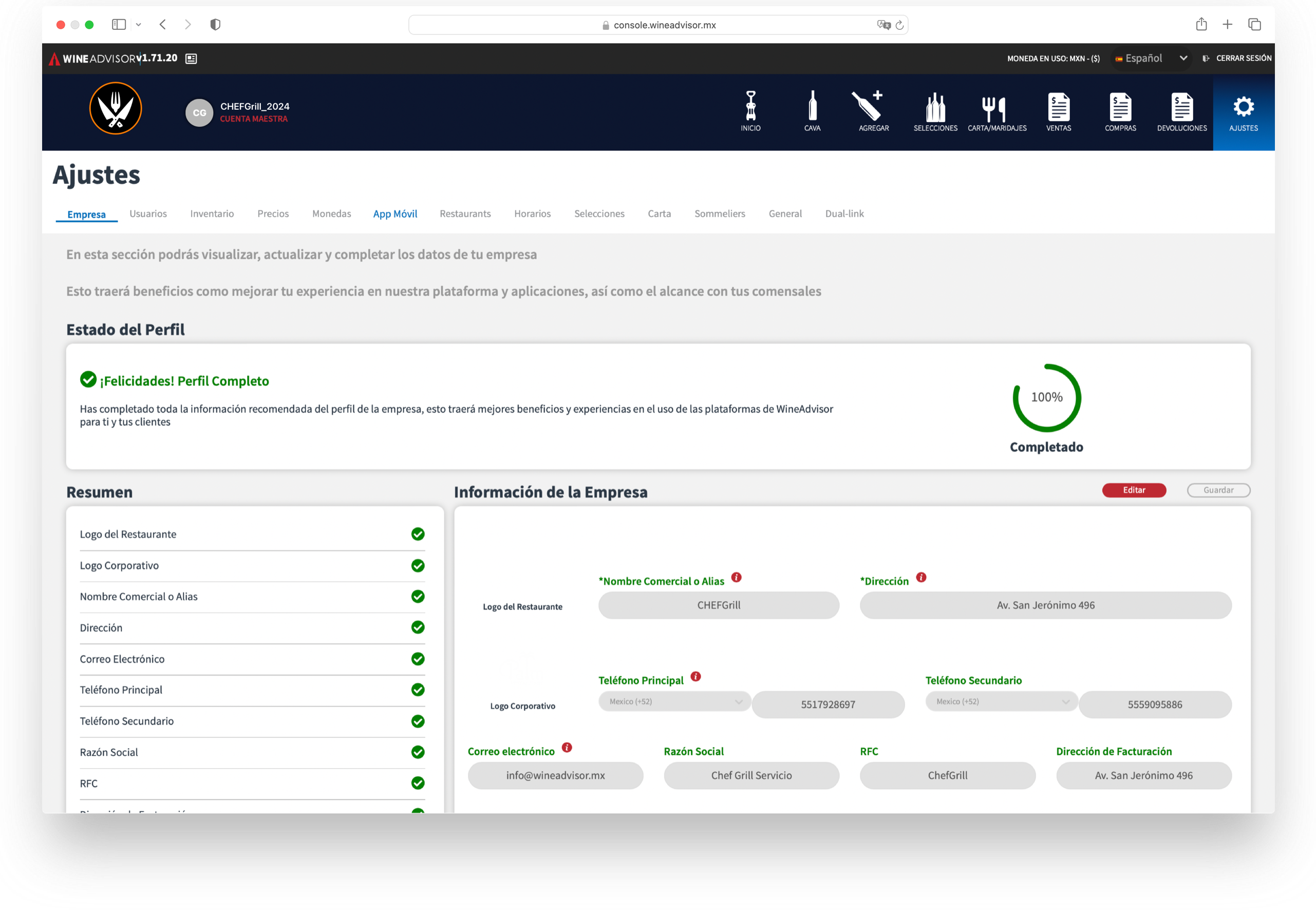This screenshot has height=915, width=1316.
Task: Click the WineAdvisor logo in top bar
Action: tap(93, 59)
